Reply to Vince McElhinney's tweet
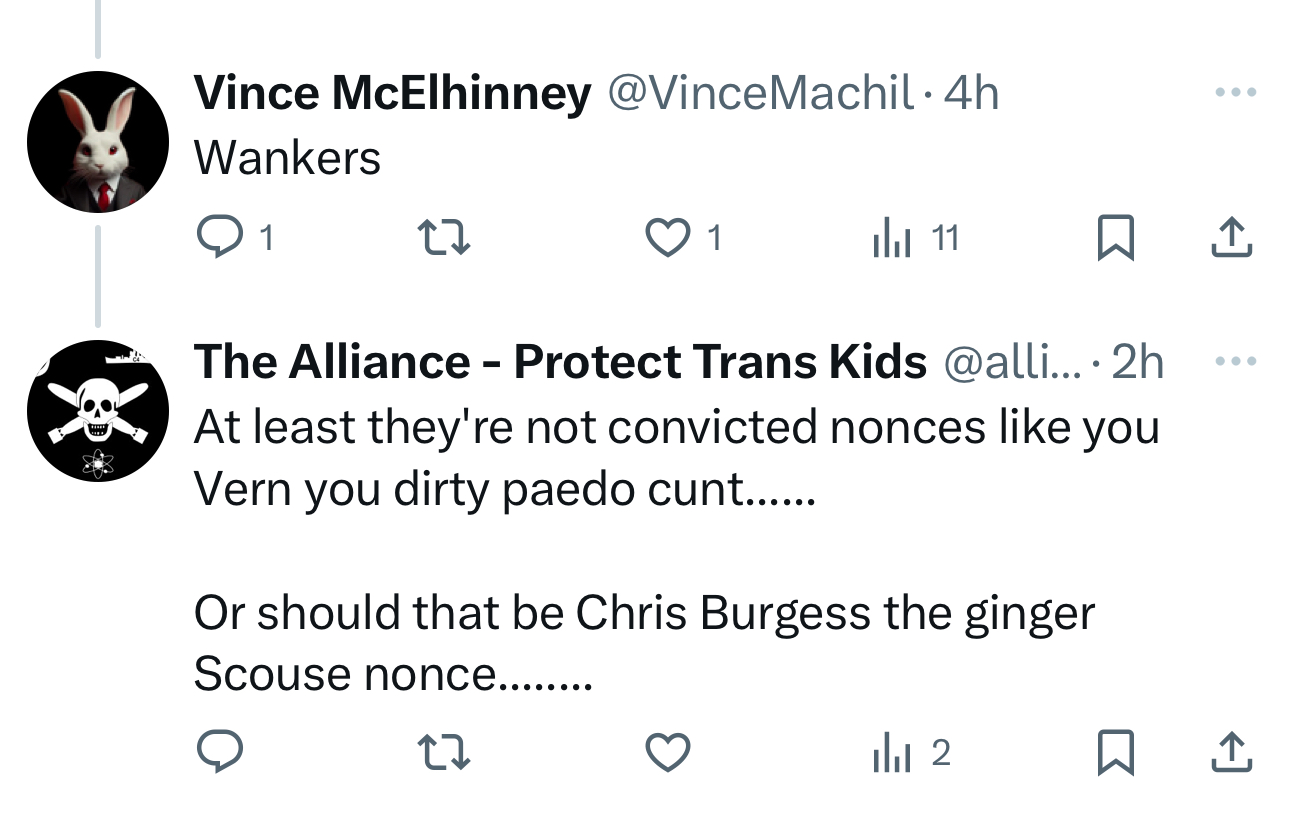Image resolution: width=1290 pixels, height=813 pixels. click(214, 238)
